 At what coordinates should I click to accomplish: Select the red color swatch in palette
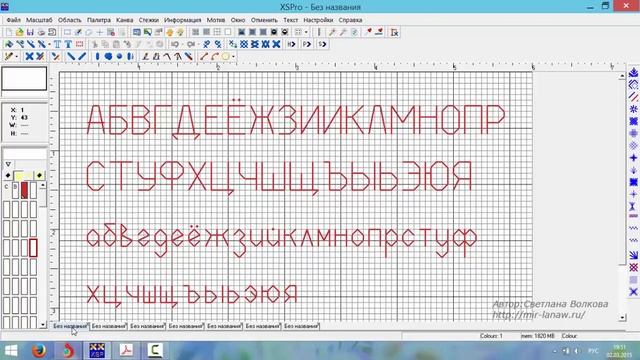click(24, 190)
